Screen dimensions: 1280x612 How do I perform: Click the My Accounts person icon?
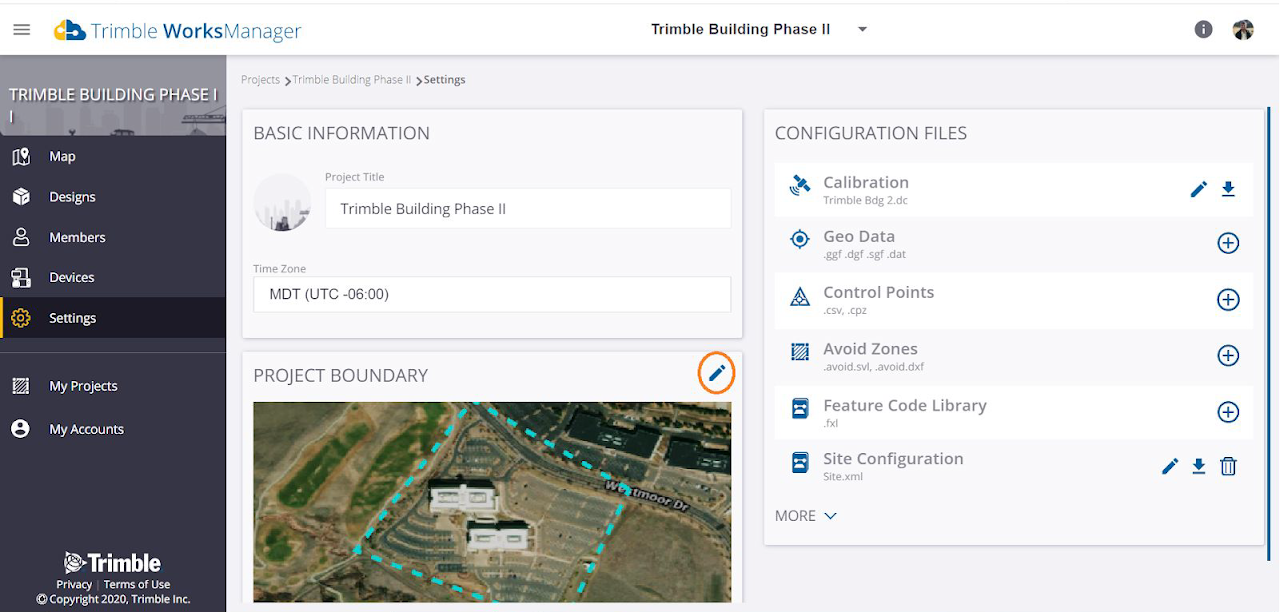pos(20,429)
